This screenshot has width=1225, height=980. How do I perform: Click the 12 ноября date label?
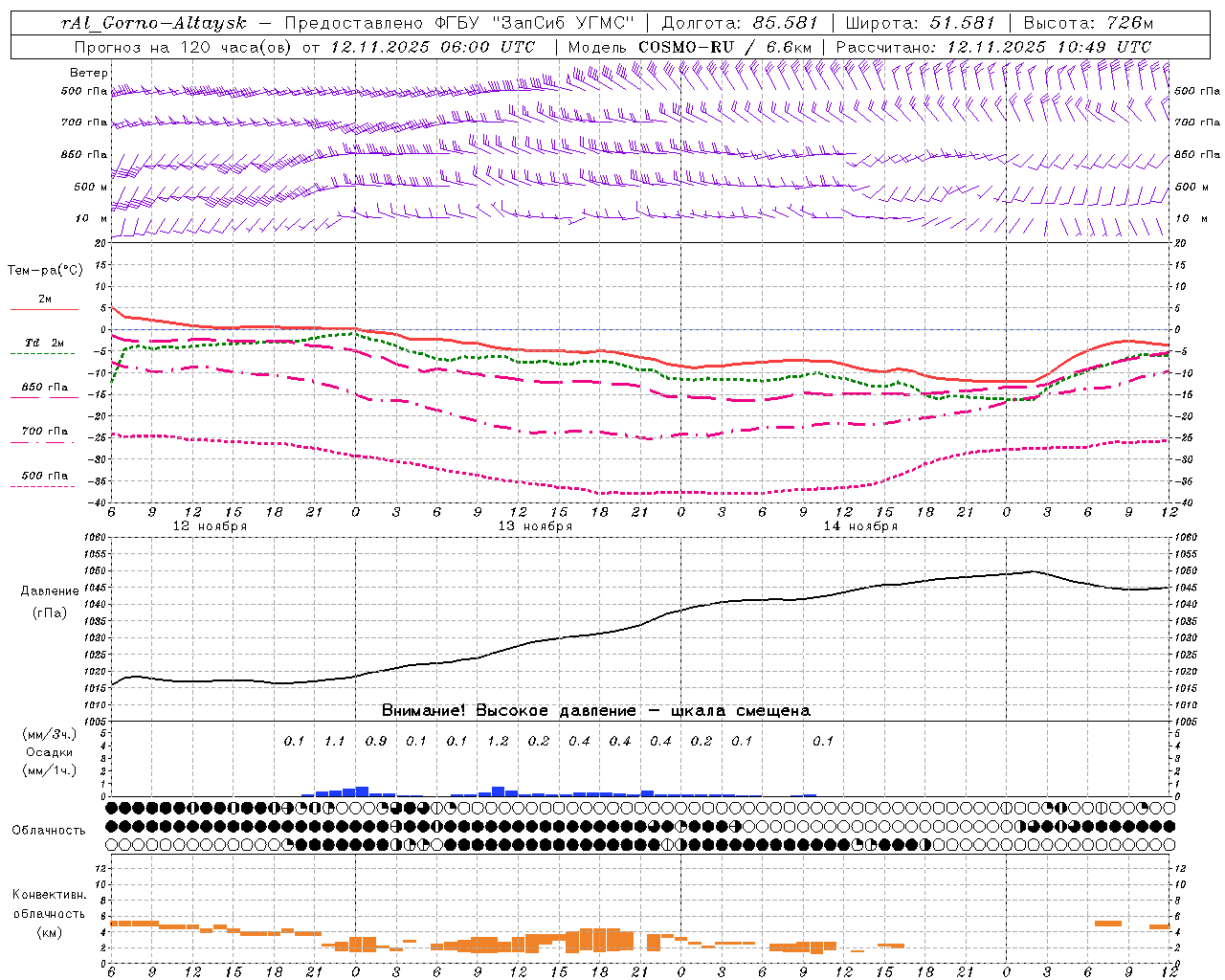[210, 526]
